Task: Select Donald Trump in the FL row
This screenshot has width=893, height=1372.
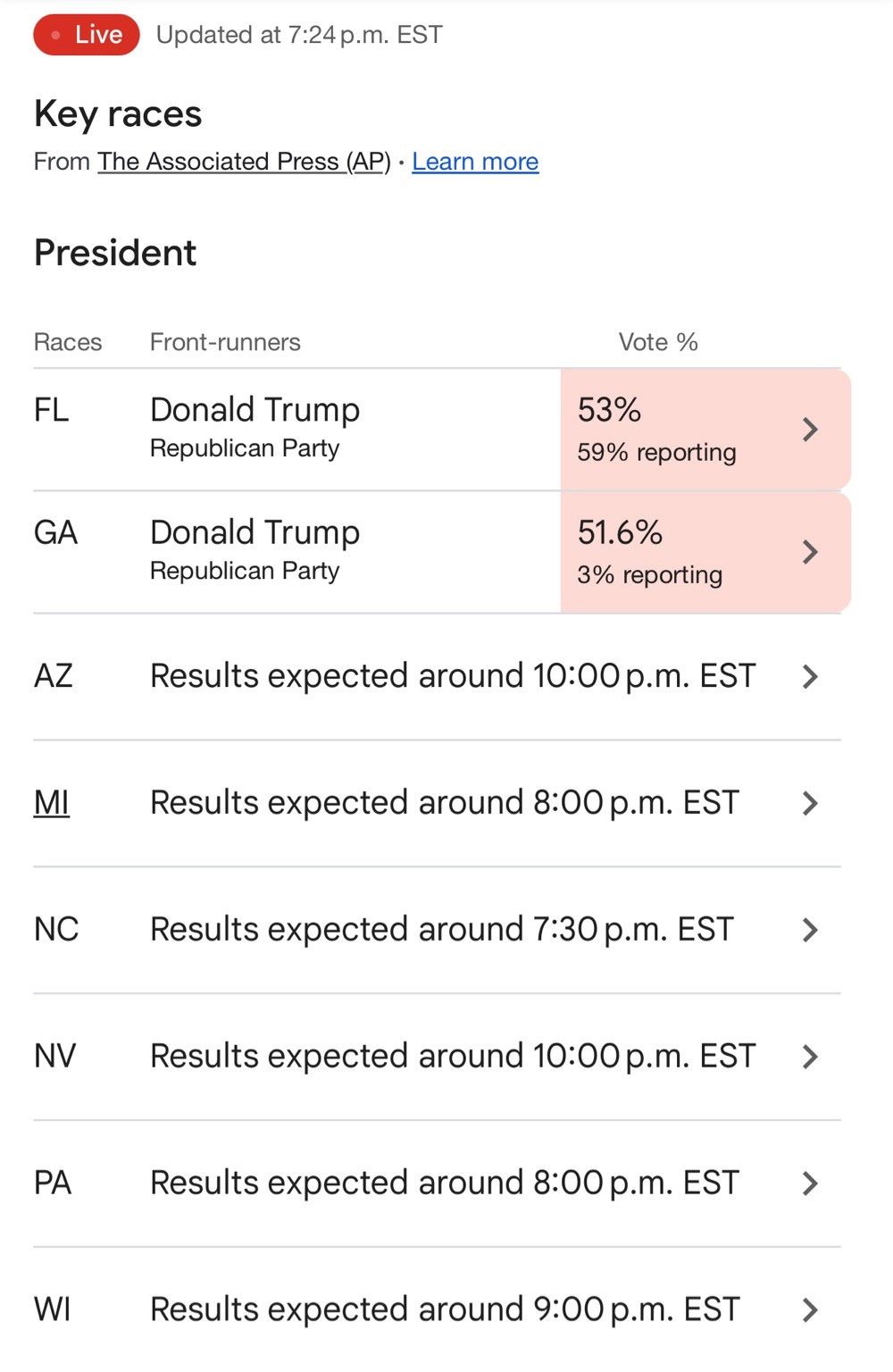Action: click(x=255, y=410)
